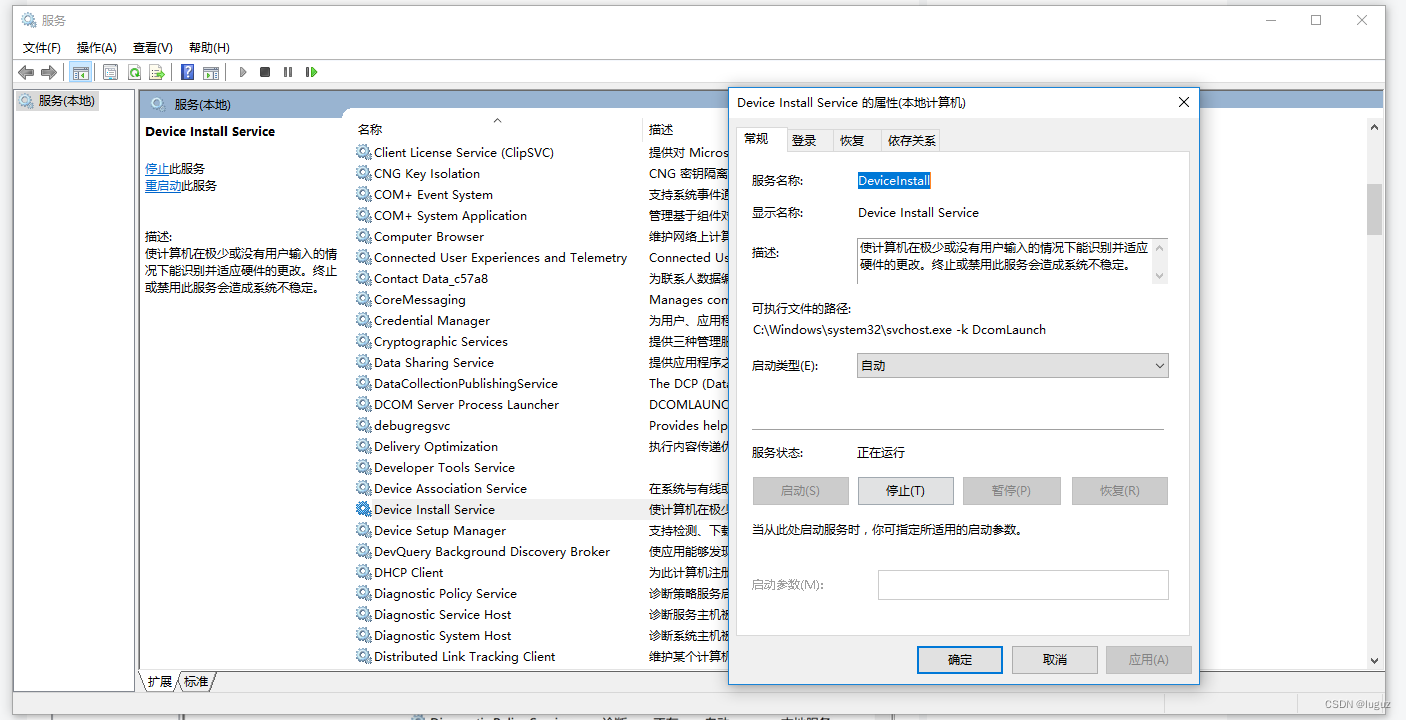Click the 启动参数(M) input field
Image resolution: width=1406 pixels, height=720 pixels.
1022,584
